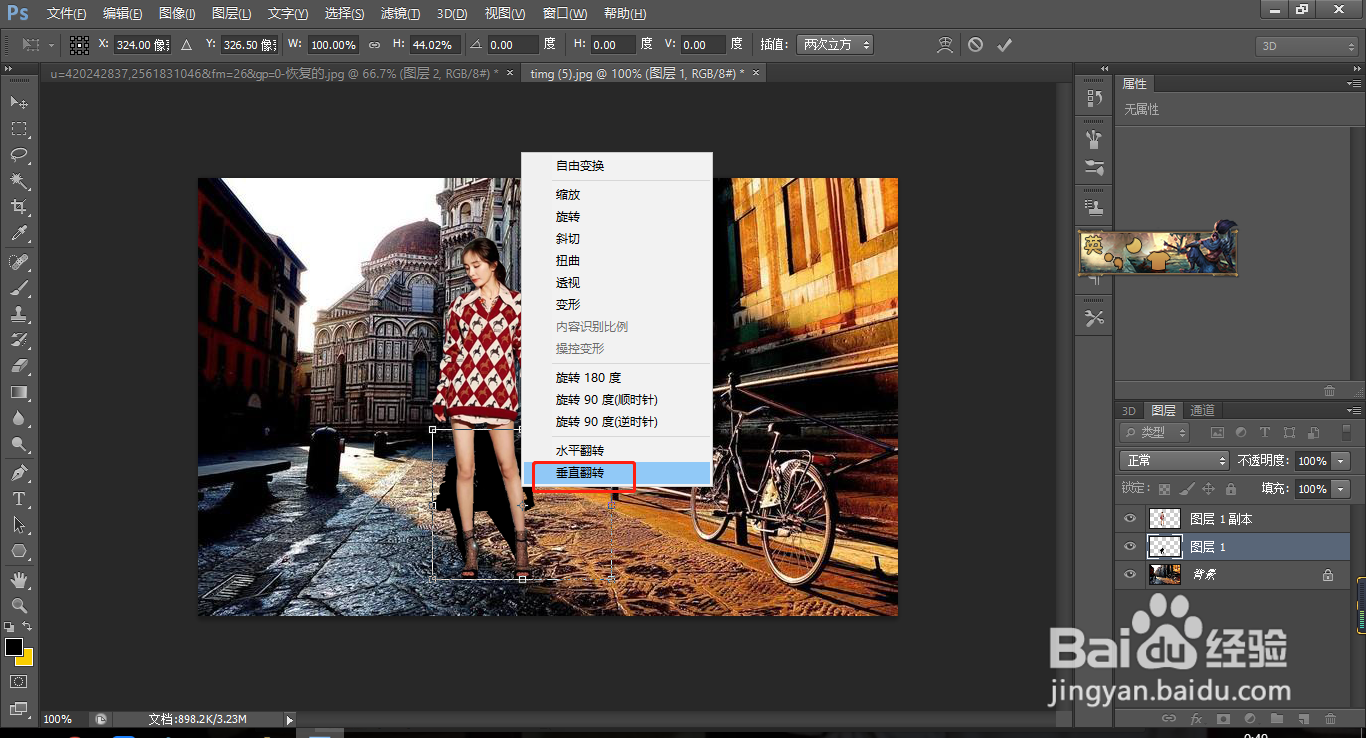Screen dimensions: 1366x738
Task: Select the Gradient tool
Action: [x=19, y=392]
